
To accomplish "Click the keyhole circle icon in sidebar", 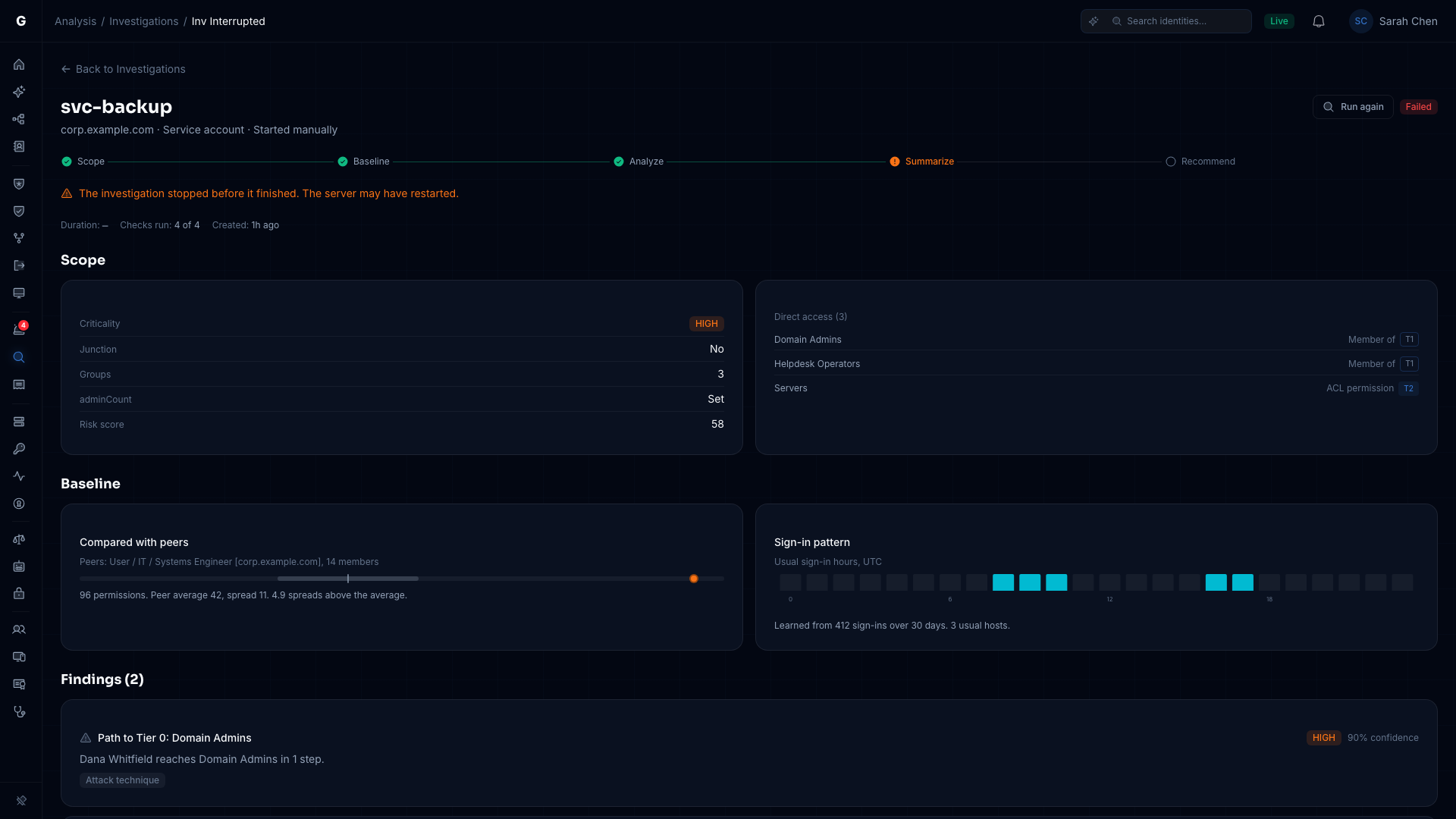I will (19, 504).
